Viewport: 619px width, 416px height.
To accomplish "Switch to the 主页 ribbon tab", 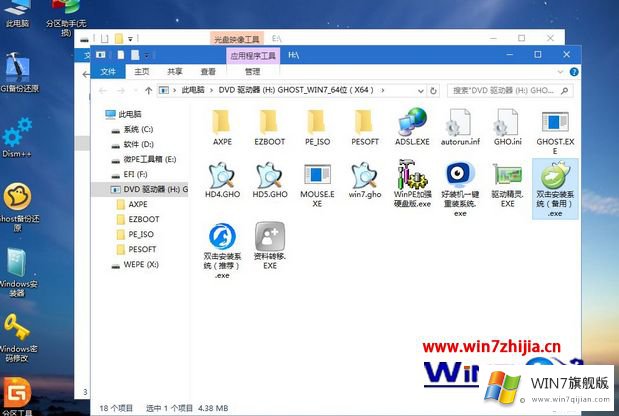I will tap(142, 71).
